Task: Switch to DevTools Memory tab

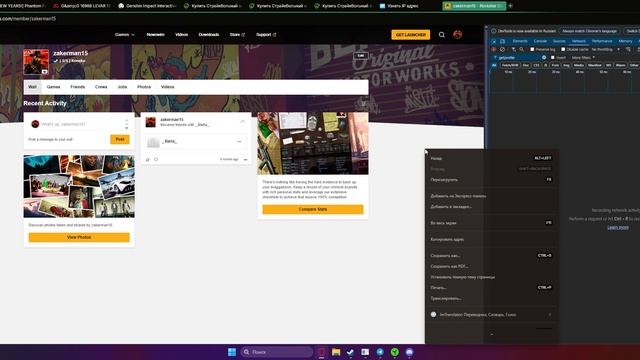Action: [625, 41]
